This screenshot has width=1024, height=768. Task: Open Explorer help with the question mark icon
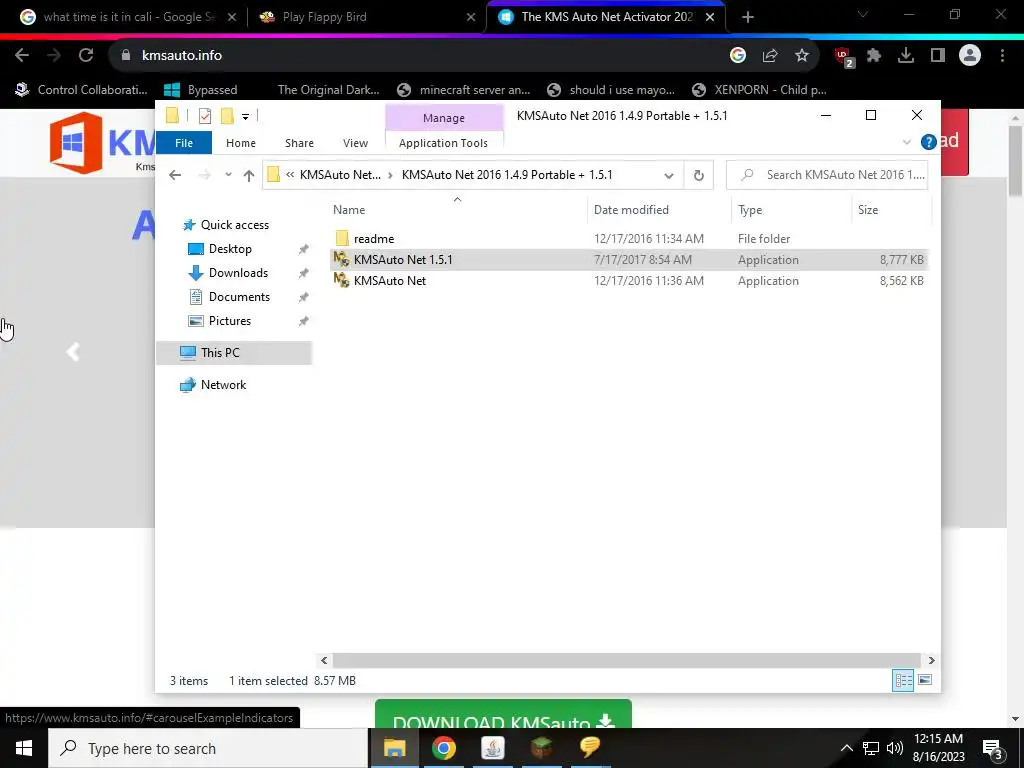coord(928,142)
